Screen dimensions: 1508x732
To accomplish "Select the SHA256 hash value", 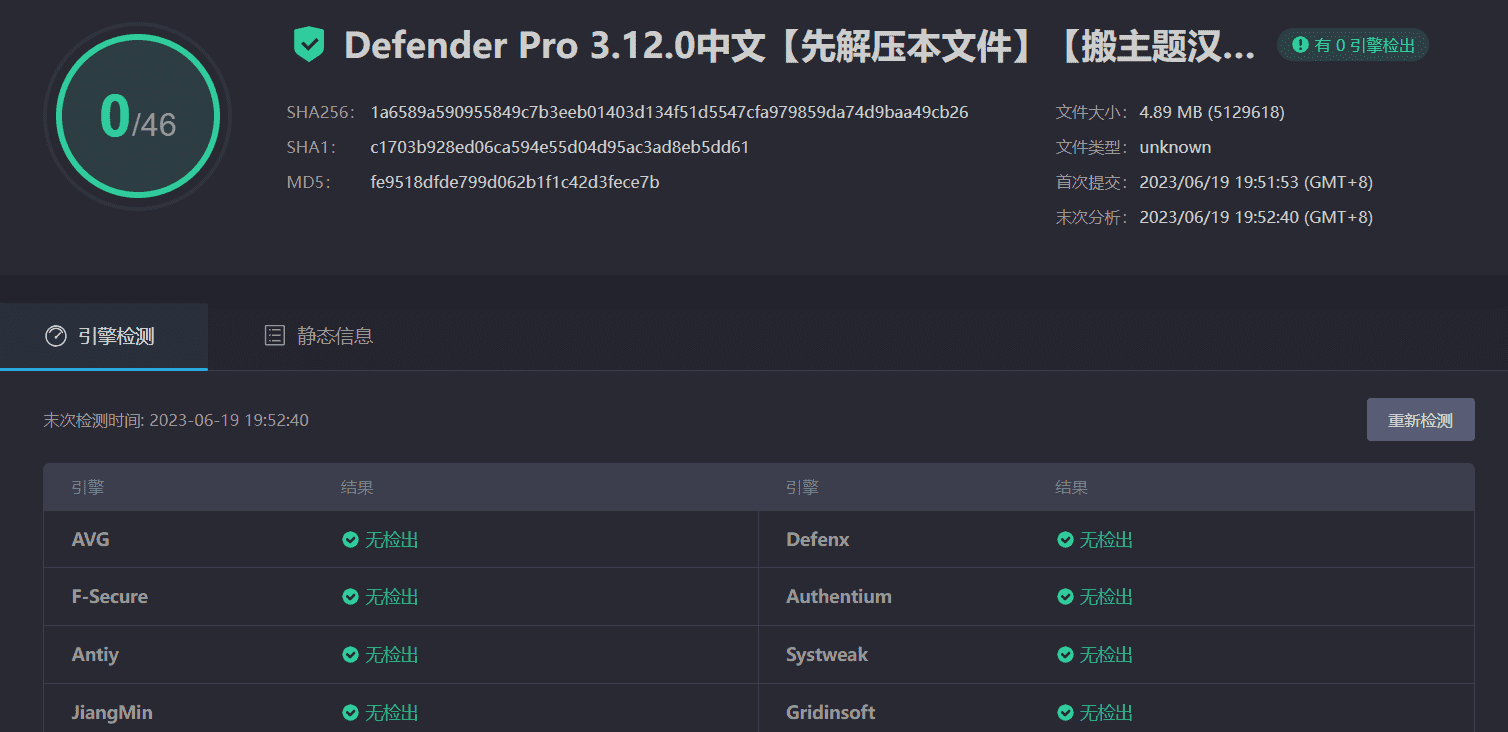I will pyautogui.click(x=669, y=112).
